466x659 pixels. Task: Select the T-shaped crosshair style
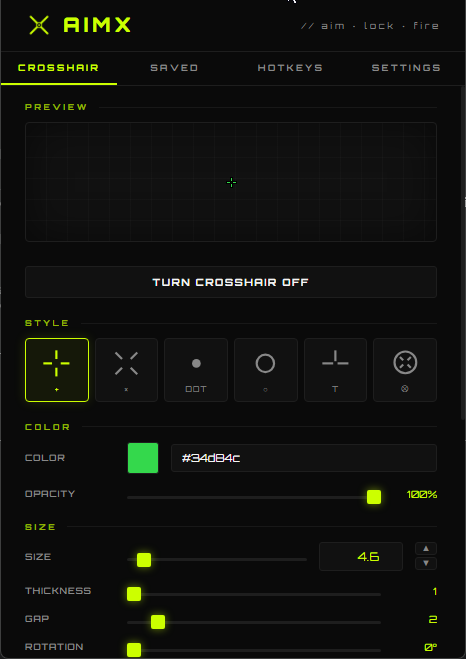pos(335,370)
